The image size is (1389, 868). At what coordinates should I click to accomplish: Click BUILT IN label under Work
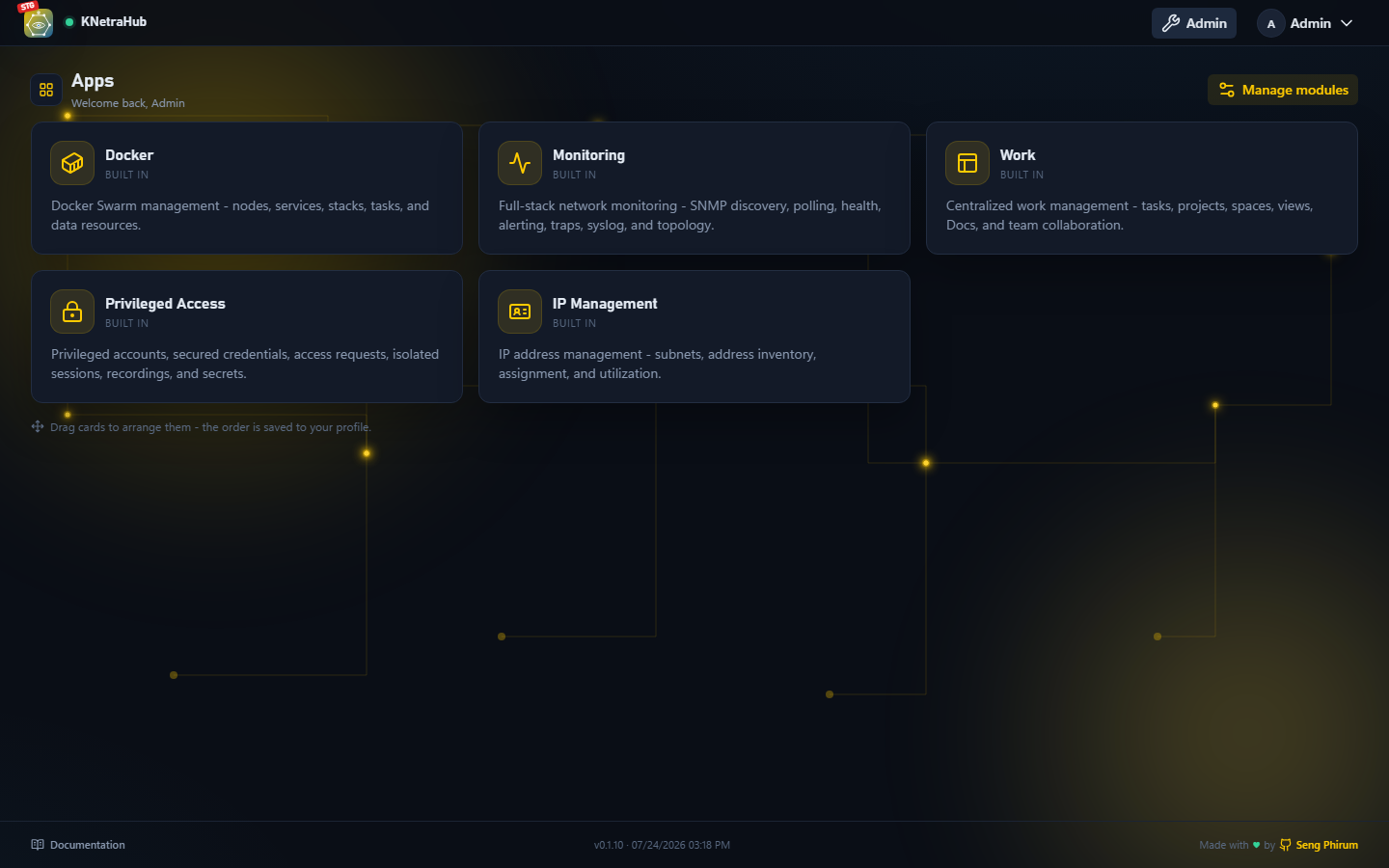click(1021, 176)
